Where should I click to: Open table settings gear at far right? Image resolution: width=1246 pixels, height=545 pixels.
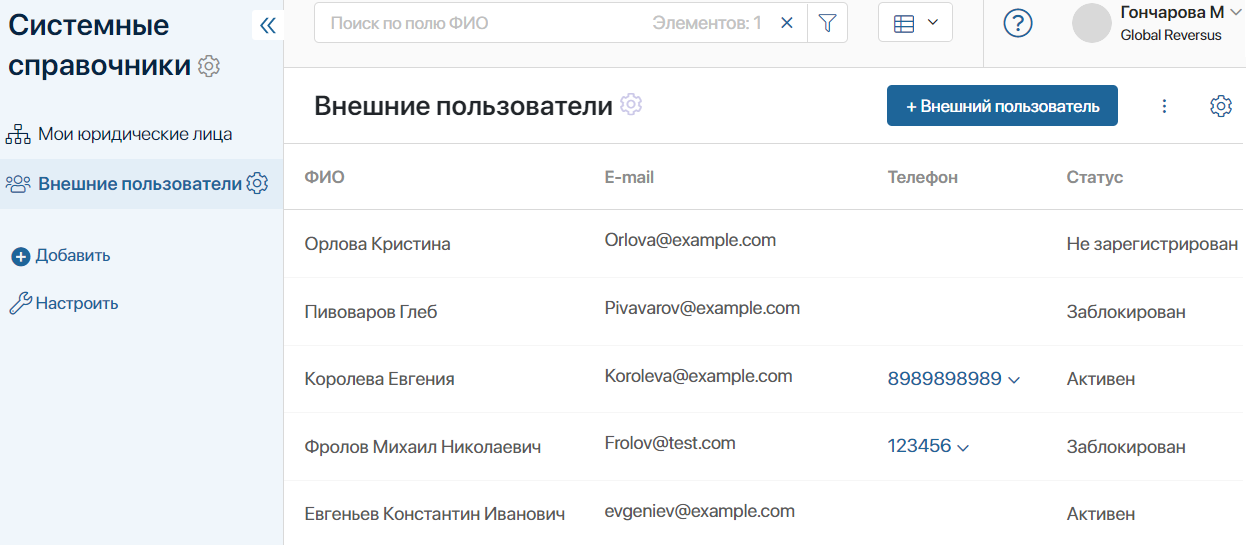[x=1221, y=106]
